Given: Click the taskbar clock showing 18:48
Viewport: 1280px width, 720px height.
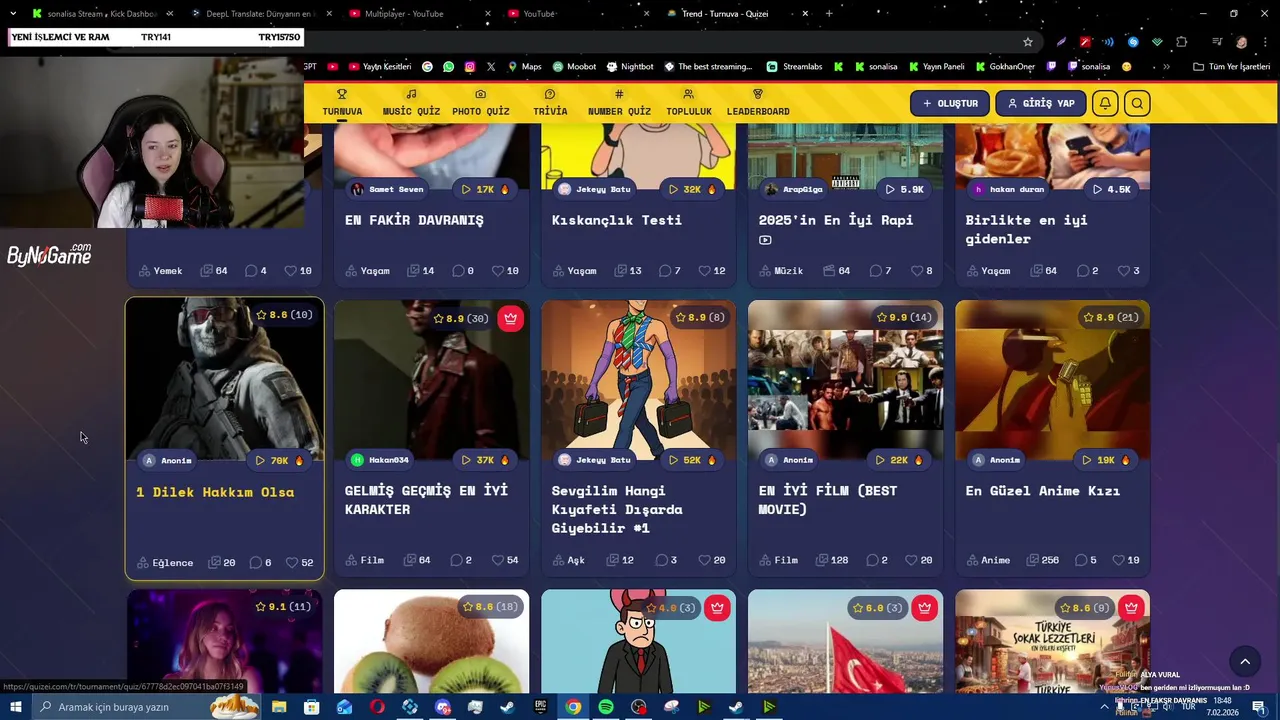Looking at the screenshot, I should click(1223, 707).
